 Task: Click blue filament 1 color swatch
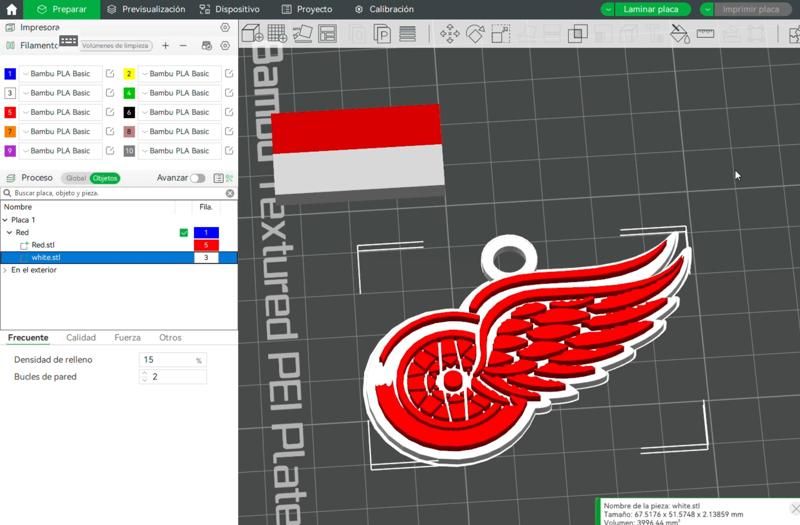coord(10,74)
